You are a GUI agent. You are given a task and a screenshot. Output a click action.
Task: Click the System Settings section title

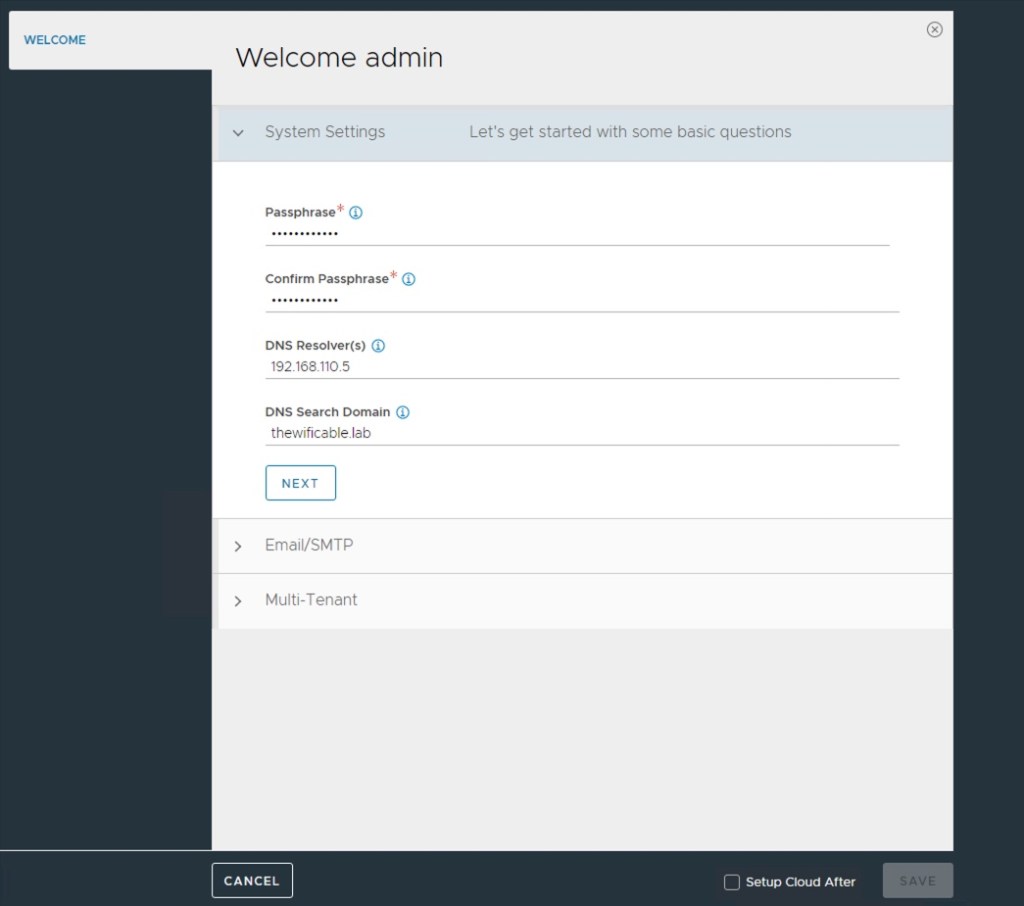[x=325, y=132]
